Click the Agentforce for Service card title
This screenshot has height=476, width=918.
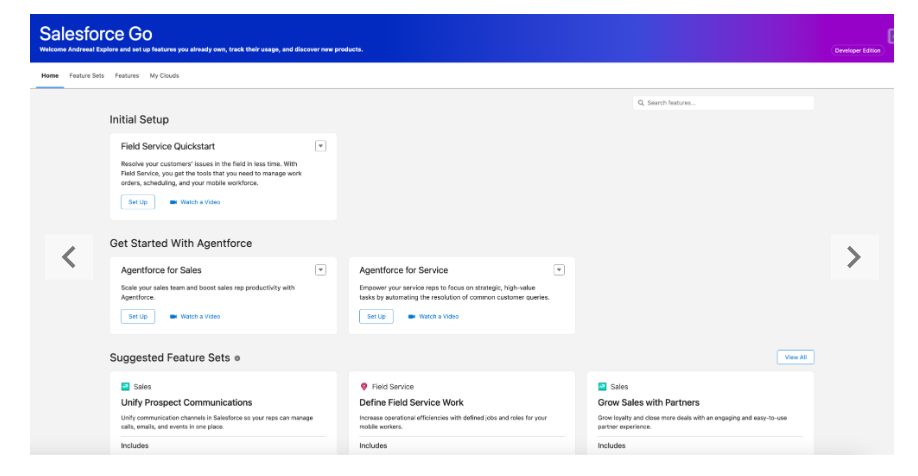click(403, 270)
